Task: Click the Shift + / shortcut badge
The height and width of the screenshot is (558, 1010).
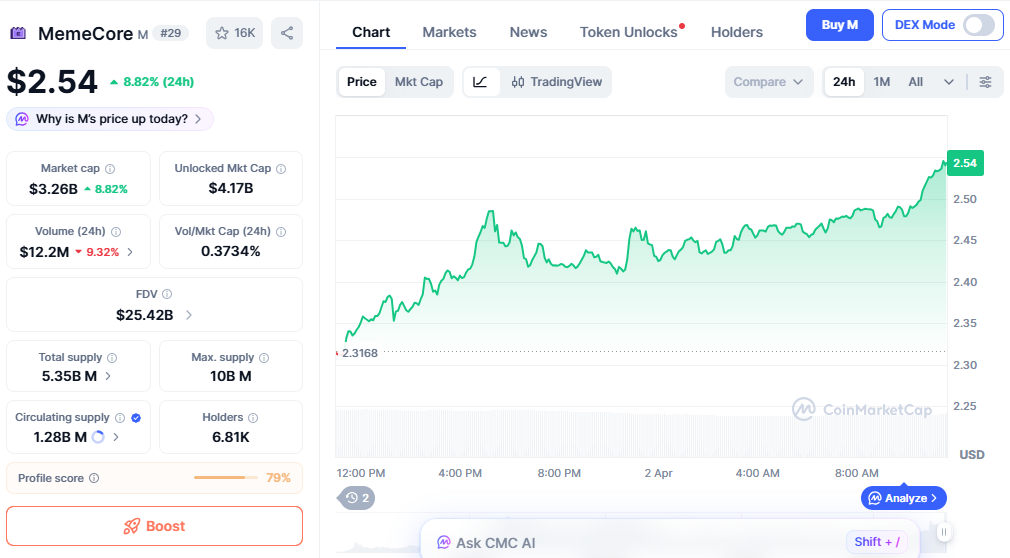Action: [877, 542]
